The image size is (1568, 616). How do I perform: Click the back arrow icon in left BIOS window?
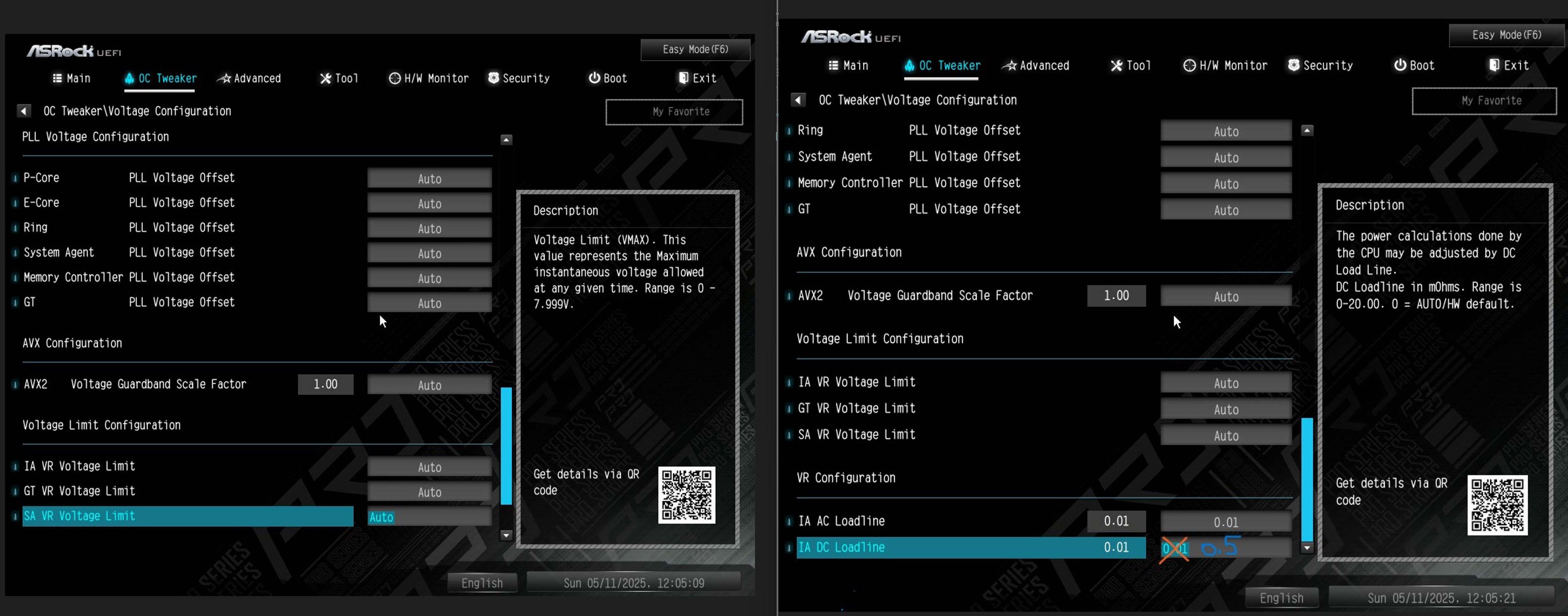coord(24,111)
